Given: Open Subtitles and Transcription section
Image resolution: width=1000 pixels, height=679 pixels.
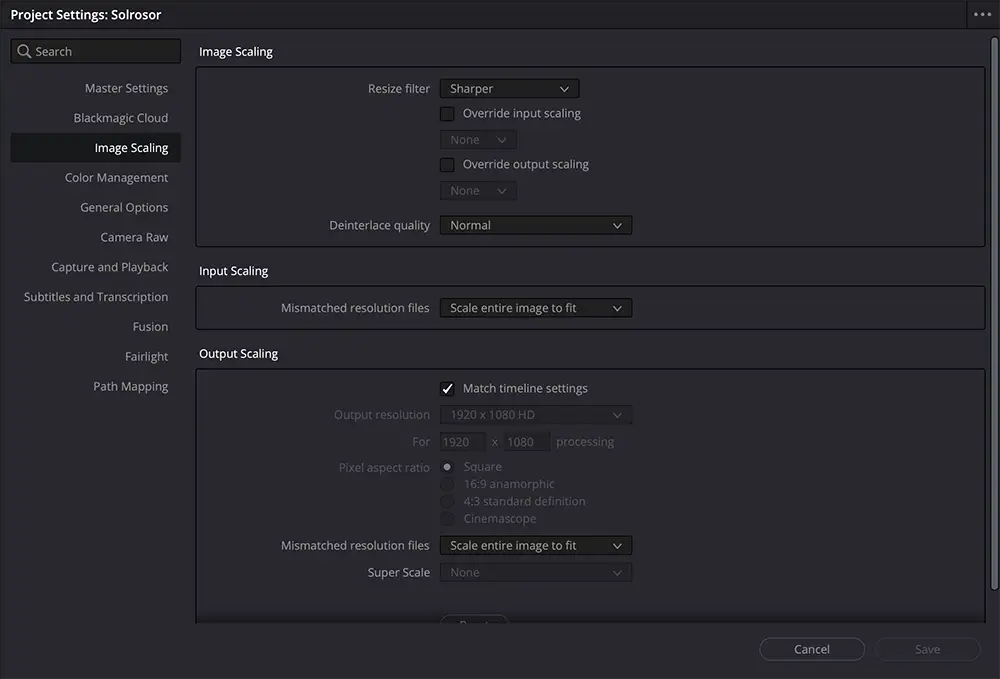Looking at the screenshot, I should click(x=96, y=297).
